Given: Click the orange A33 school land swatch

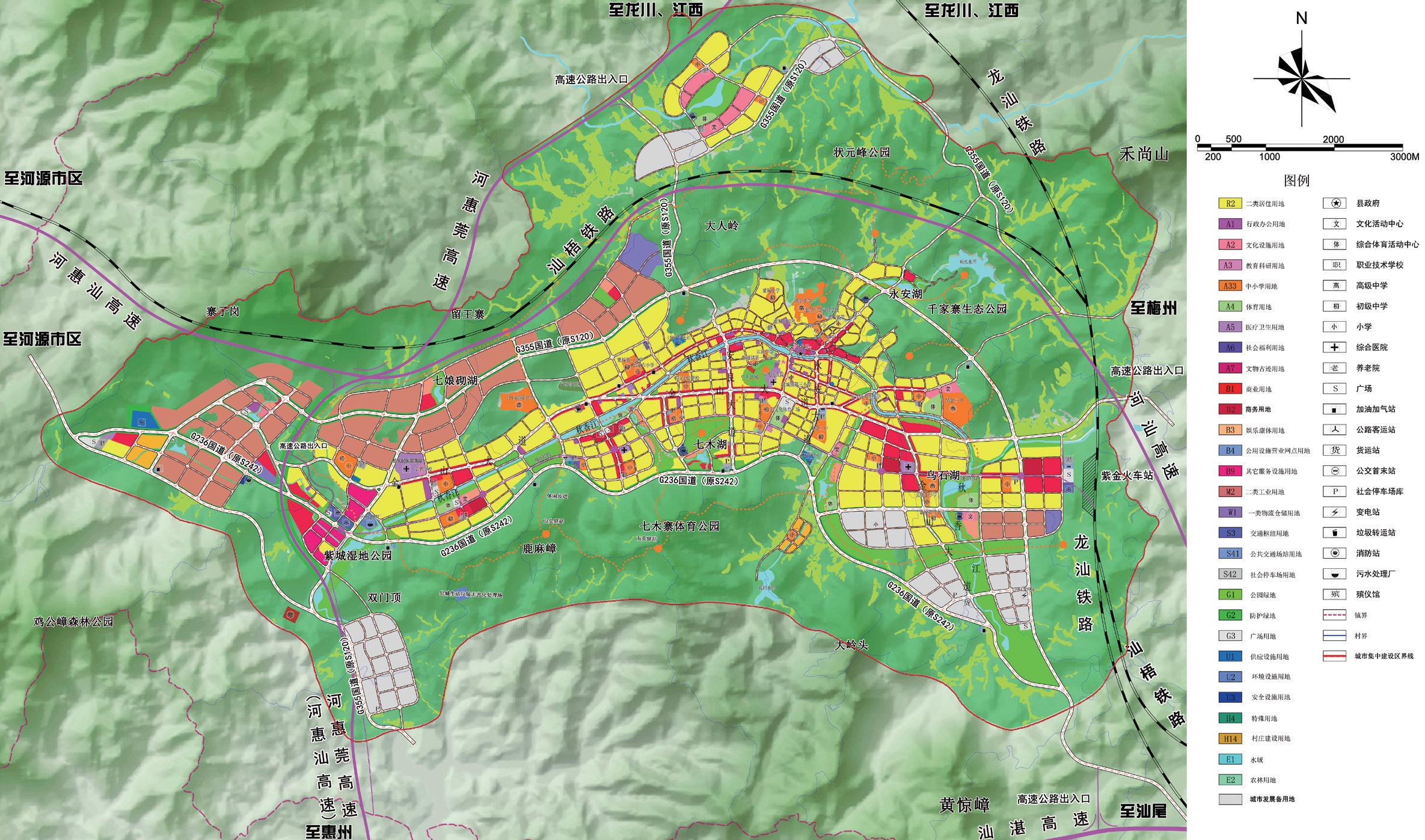Looking at the screenshot, I should tap(1230, 286).
